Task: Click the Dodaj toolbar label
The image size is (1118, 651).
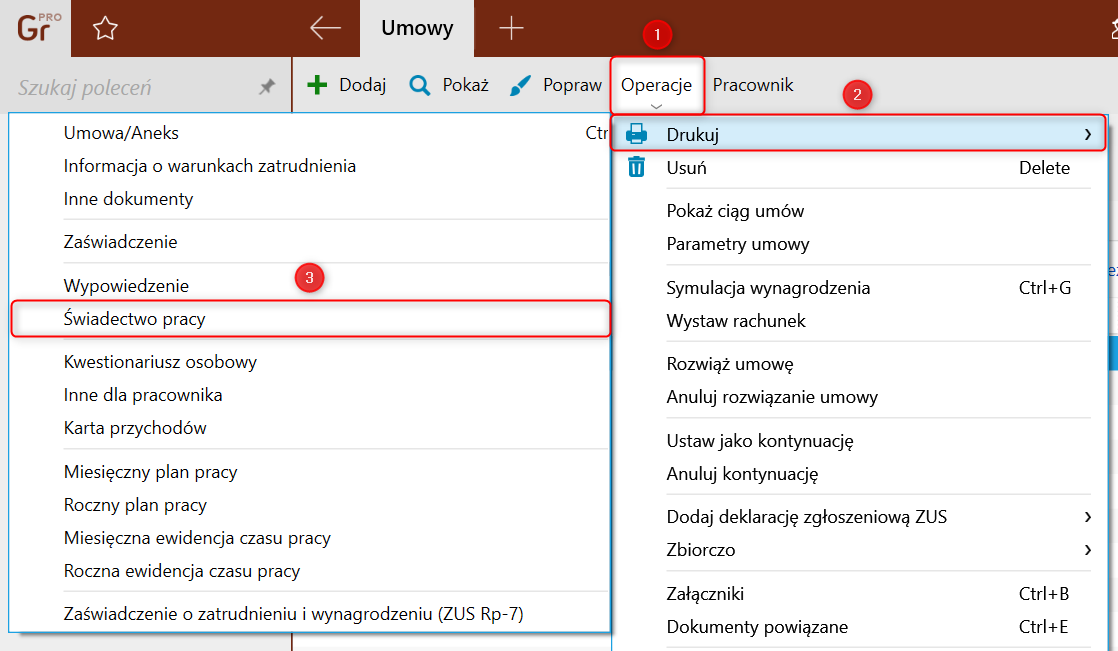Action: [x=362, y=85]
